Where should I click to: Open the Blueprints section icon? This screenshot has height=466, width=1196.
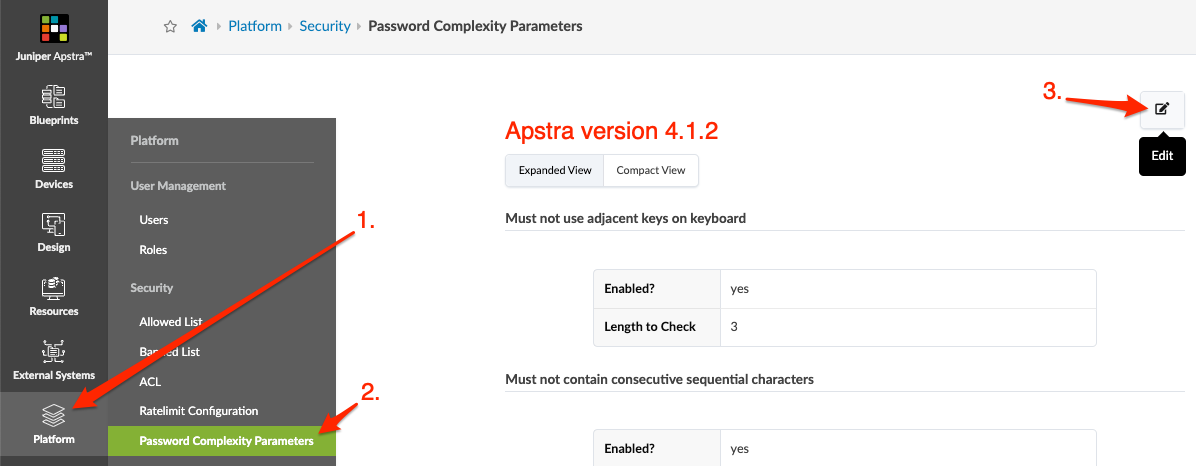tap(54, 97)
